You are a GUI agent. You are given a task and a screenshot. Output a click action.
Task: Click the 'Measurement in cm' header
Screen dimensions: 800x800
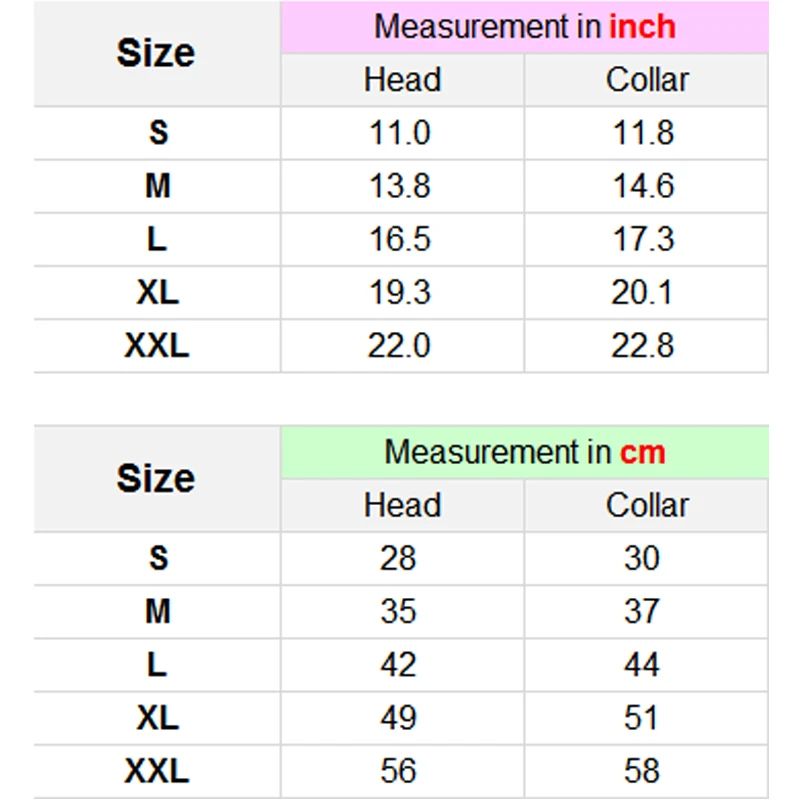click(x=525, y=452)
